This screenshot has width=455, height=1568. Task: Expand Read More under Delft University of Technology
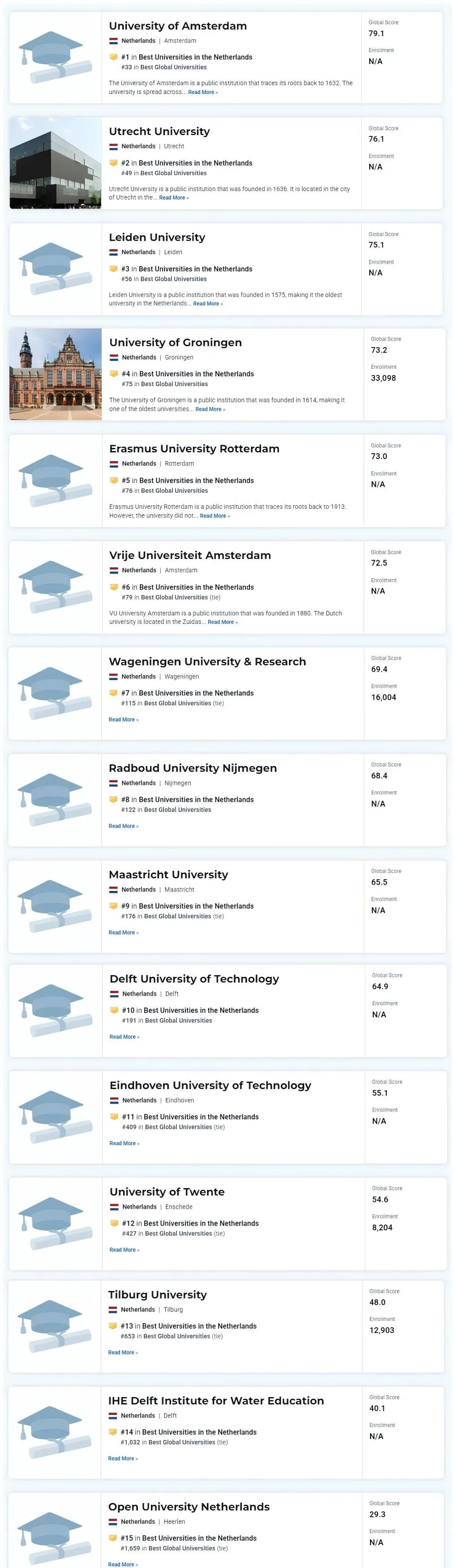124,1037
